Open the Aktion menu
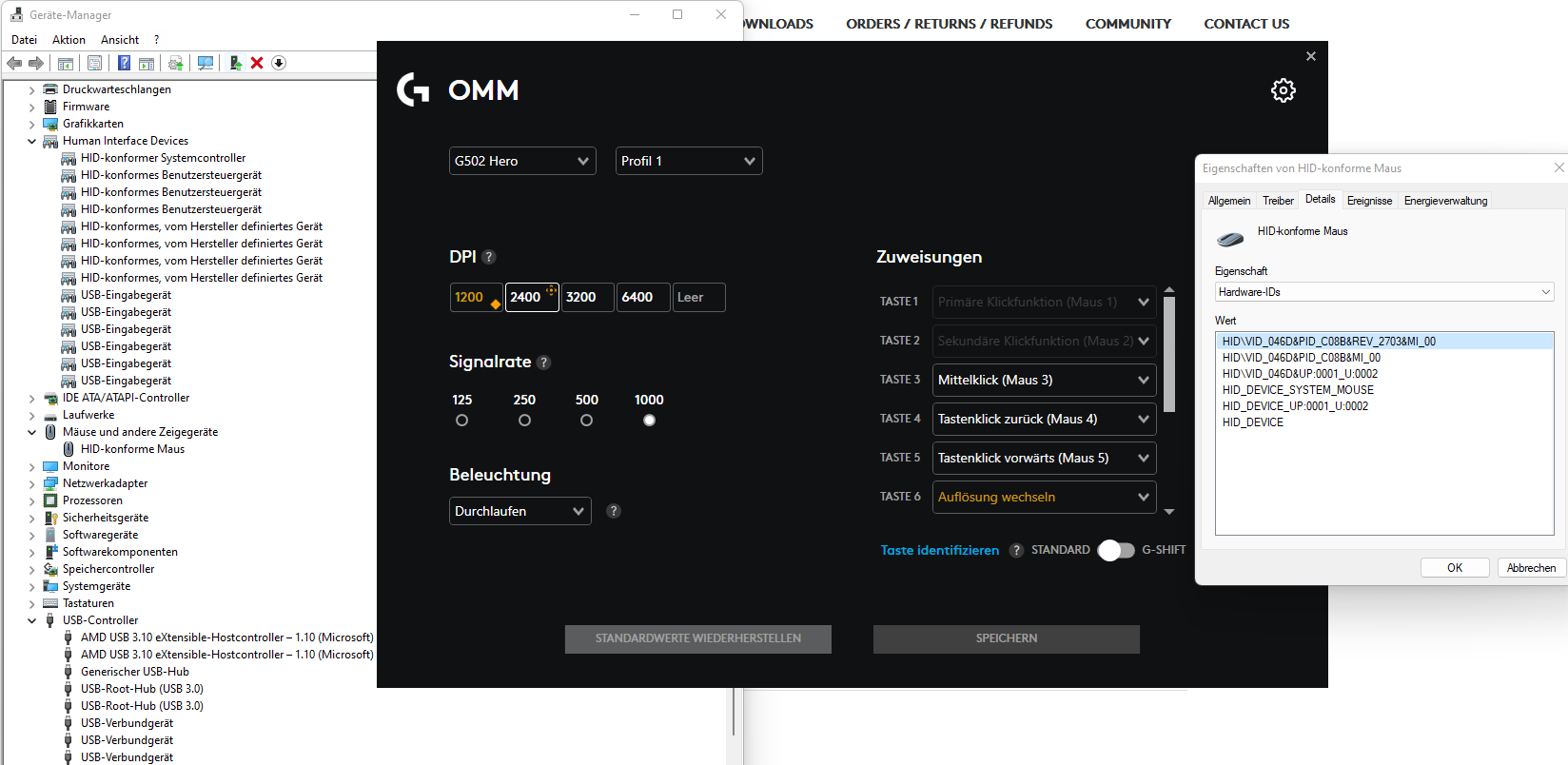Screen dimensions: 1568x765 (69, 40)
